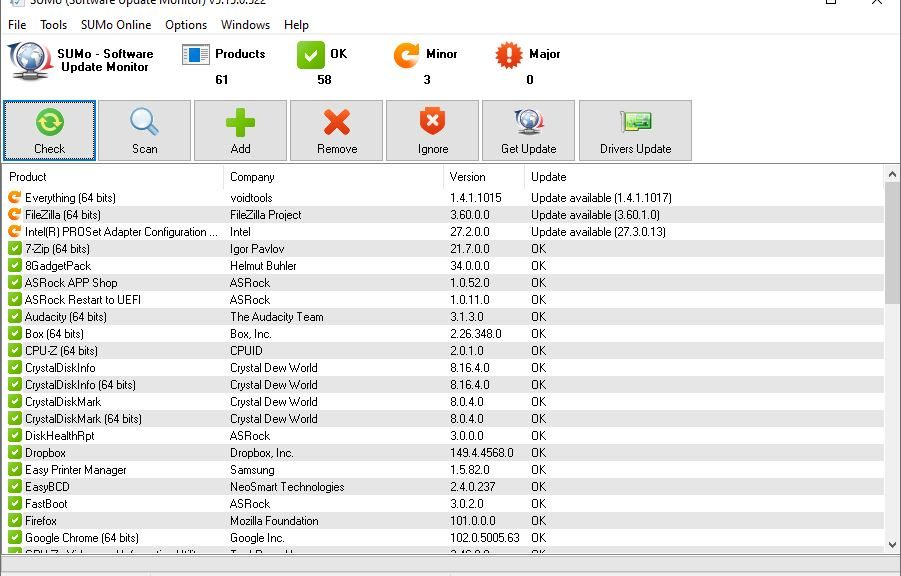Open the Options menu

tap(186, 25)
